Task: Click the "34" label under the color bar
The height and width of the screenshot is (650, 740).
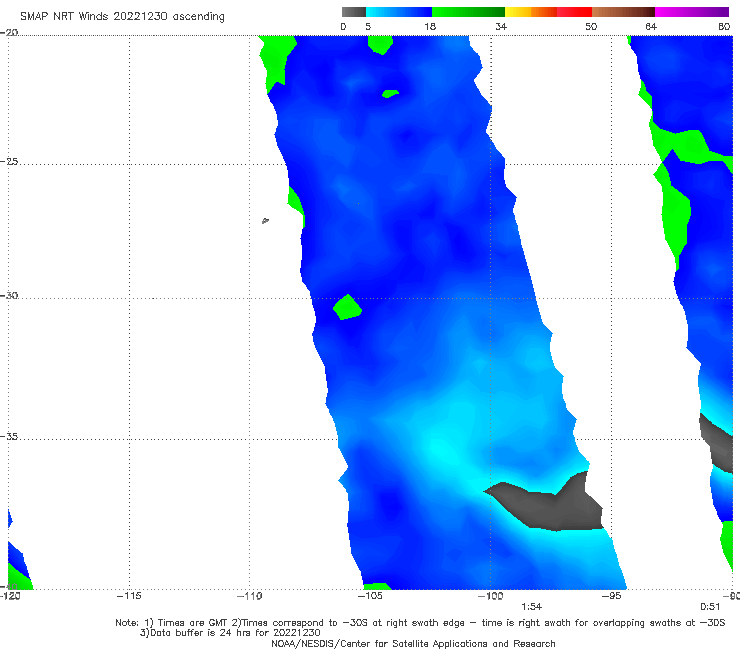Action: click(x=501, y=27)
